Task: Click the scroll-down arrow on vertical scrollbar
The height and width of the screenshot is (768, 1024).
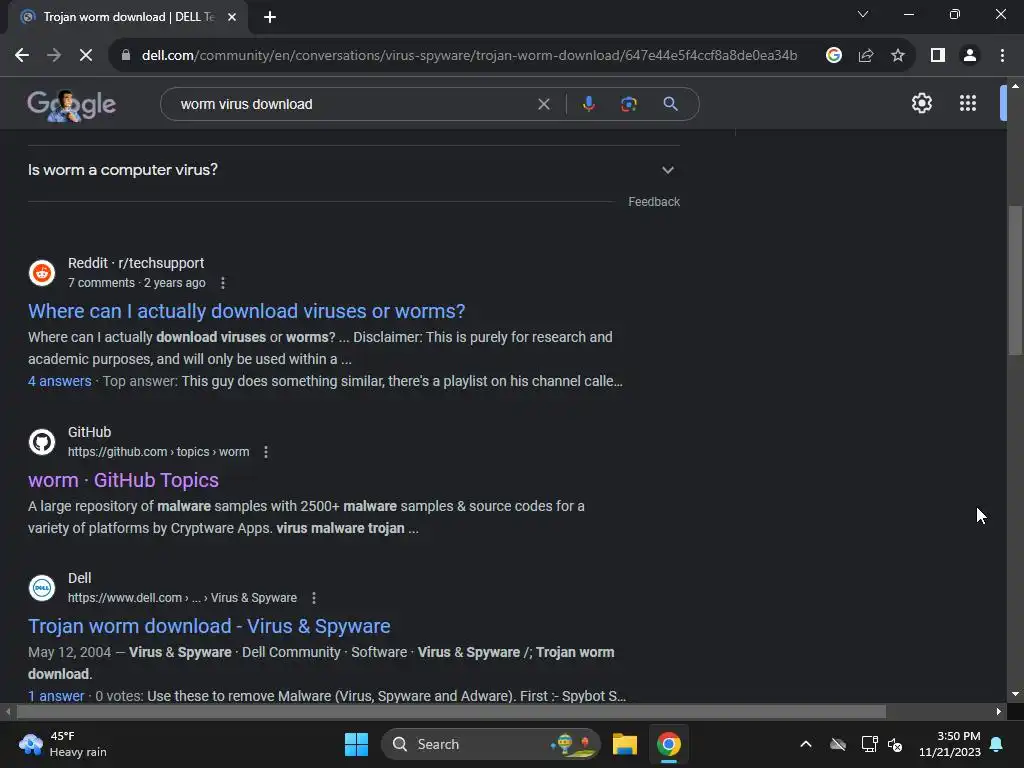Action: [x=1015, y=694]
